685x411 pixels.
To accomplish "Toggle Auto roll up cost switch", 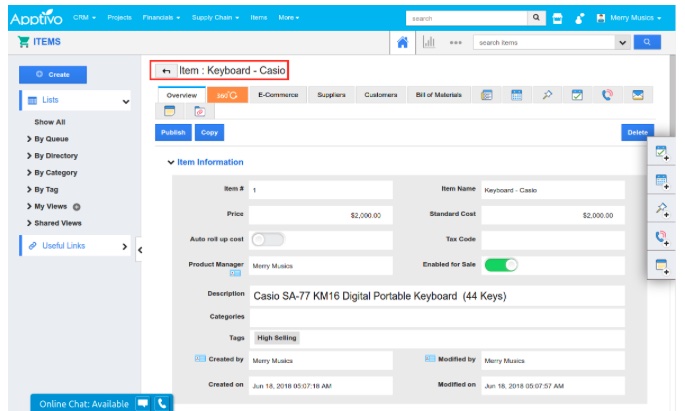I will click(x=268, y=239).
